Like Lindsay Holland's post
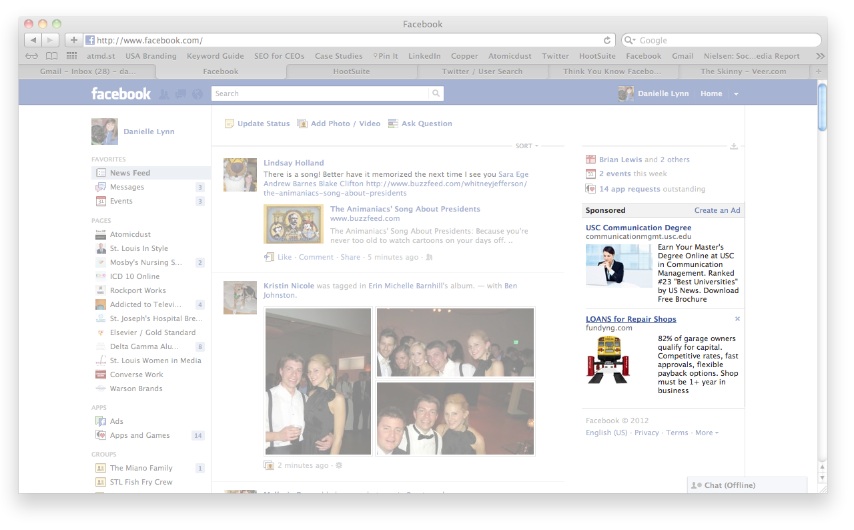Screen dimensions: 854x530 click(x=285, y=257)
